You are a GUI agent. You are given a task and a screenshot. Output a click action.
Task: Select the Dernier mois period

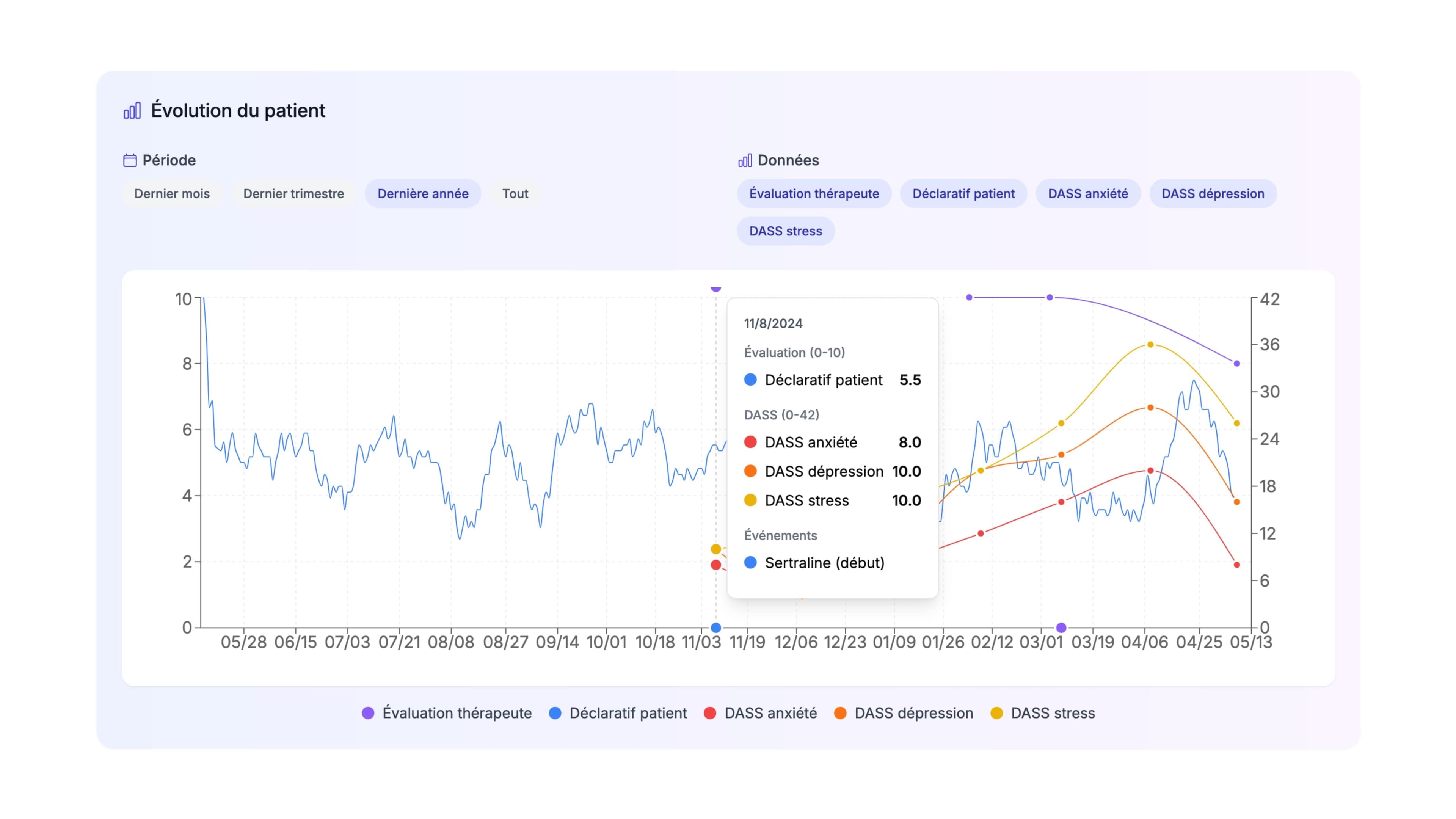coord(172,194)
